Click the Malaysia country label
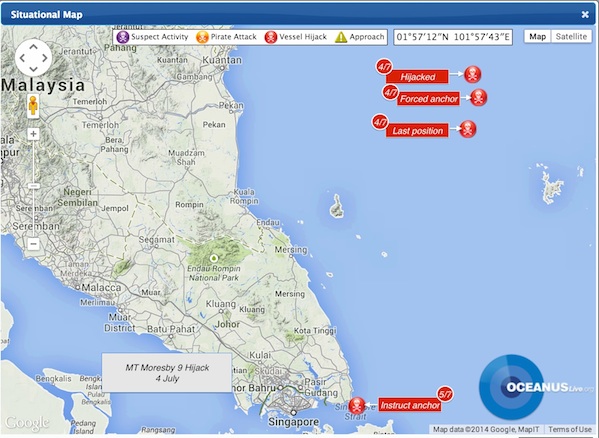This screenshot has width=599, height=438. [43, 85]
